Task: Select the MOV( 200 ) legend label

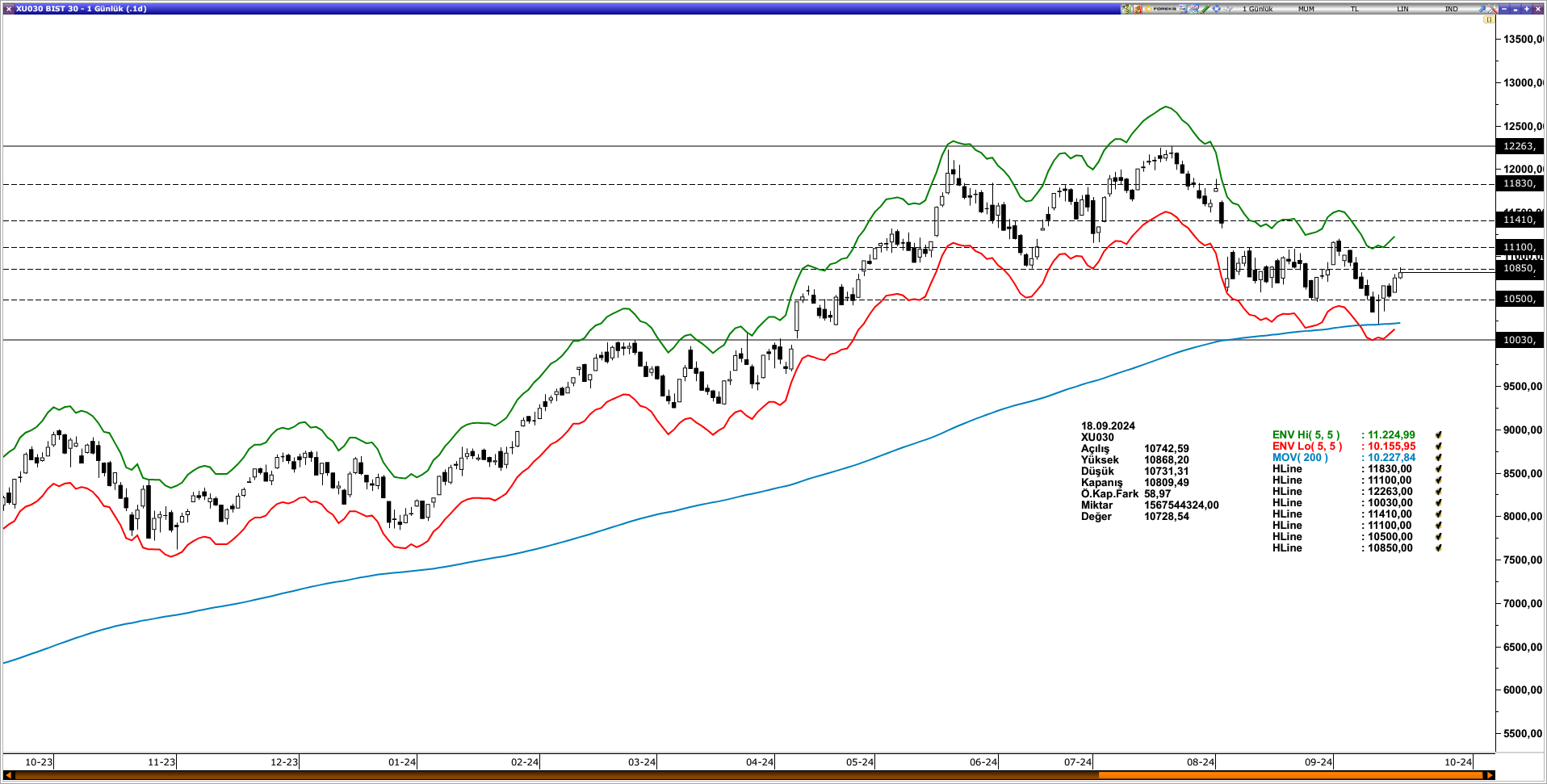Action: click(x=1300, y=458)
